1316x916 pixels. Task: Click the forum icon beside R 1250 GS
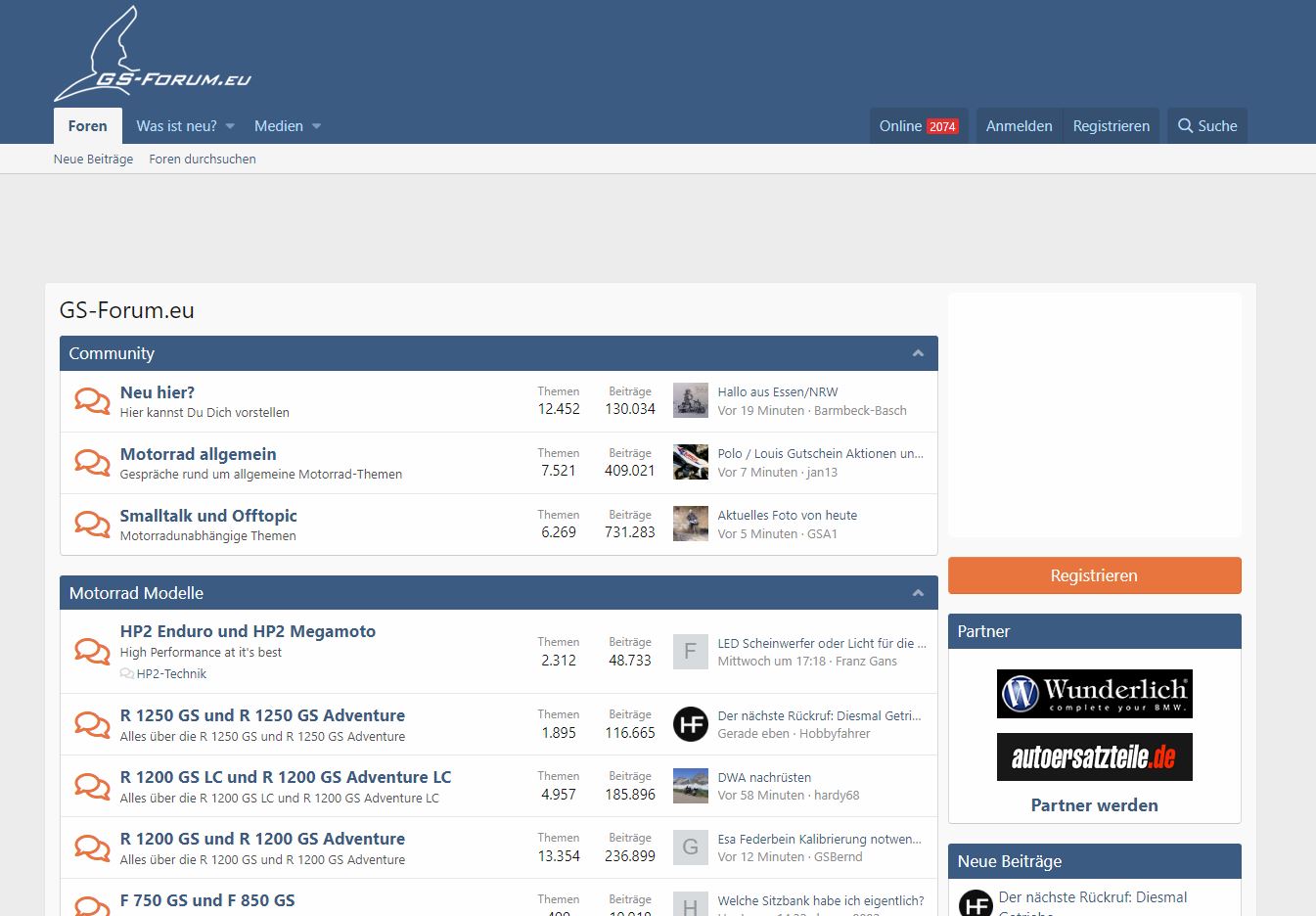coord(92,724)
